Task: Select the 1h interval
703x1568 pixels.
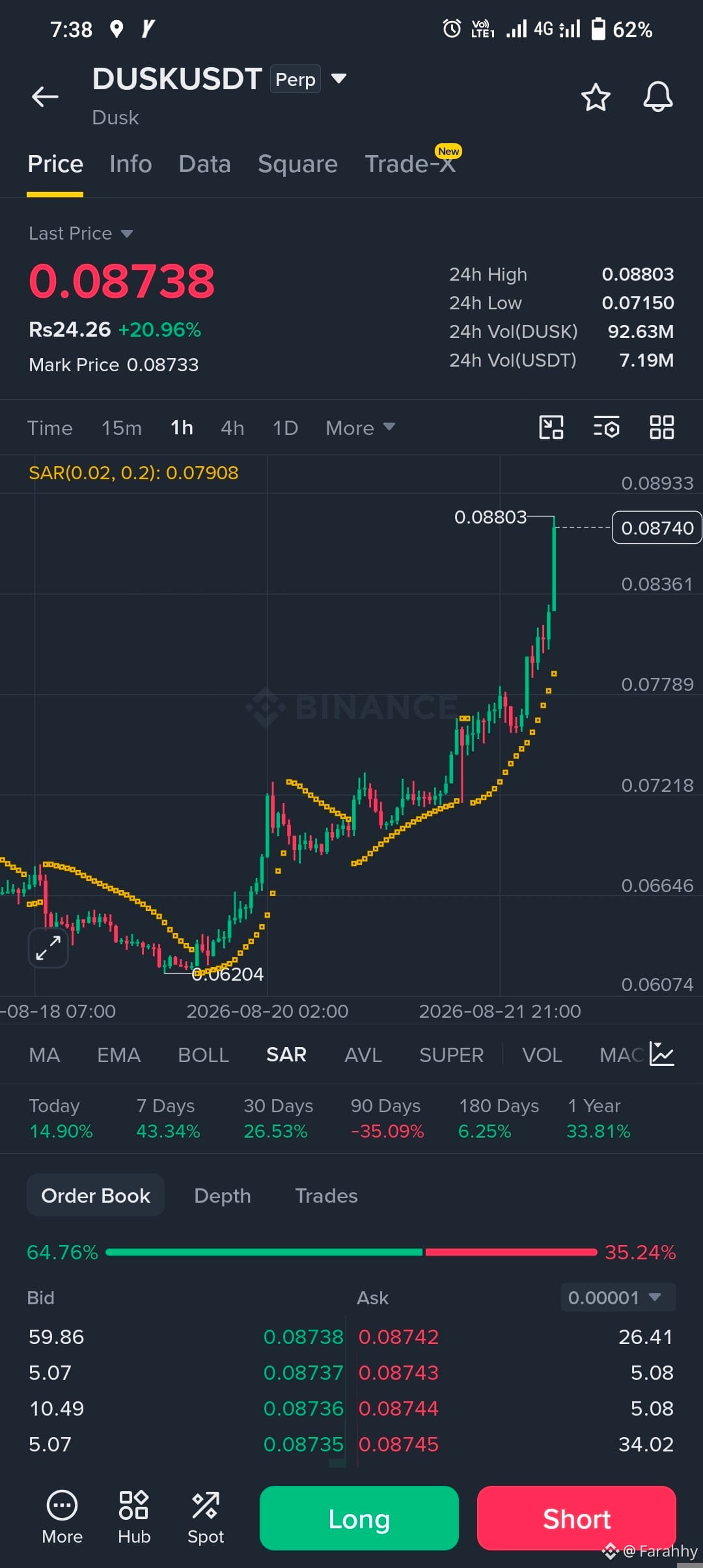Action: tap(182, 428)
